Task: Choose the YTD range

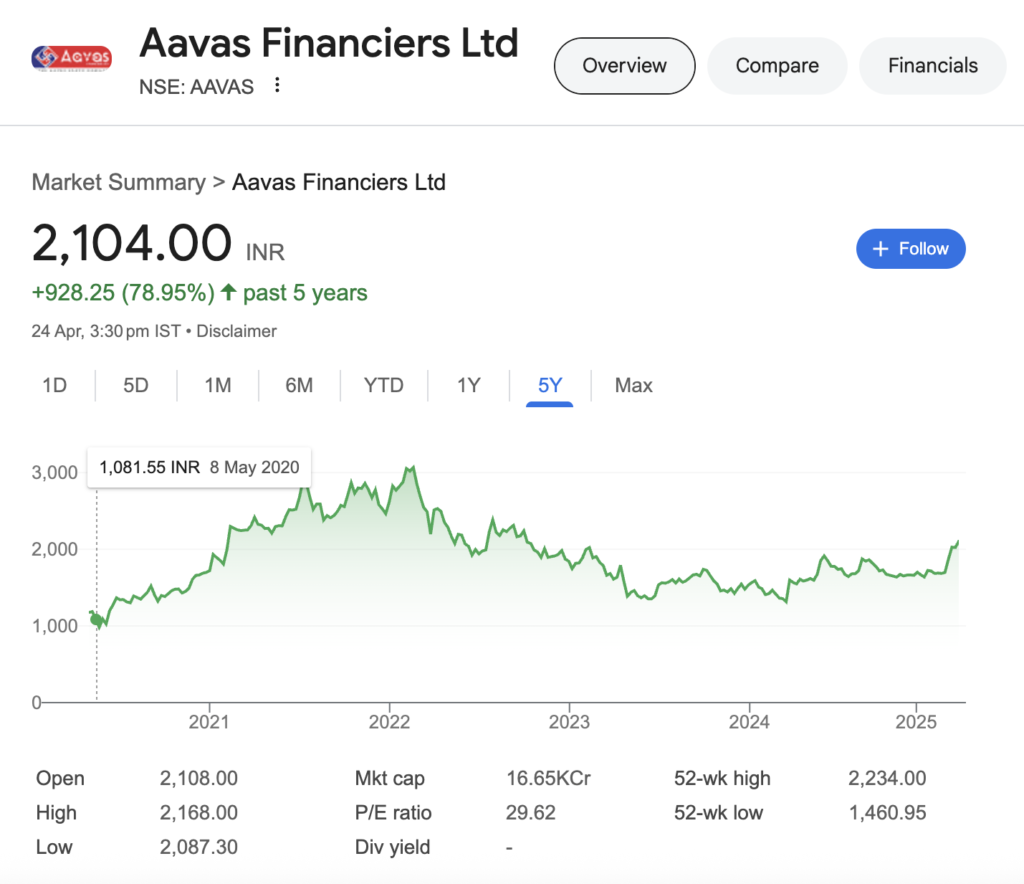Action: pos(383,385)
